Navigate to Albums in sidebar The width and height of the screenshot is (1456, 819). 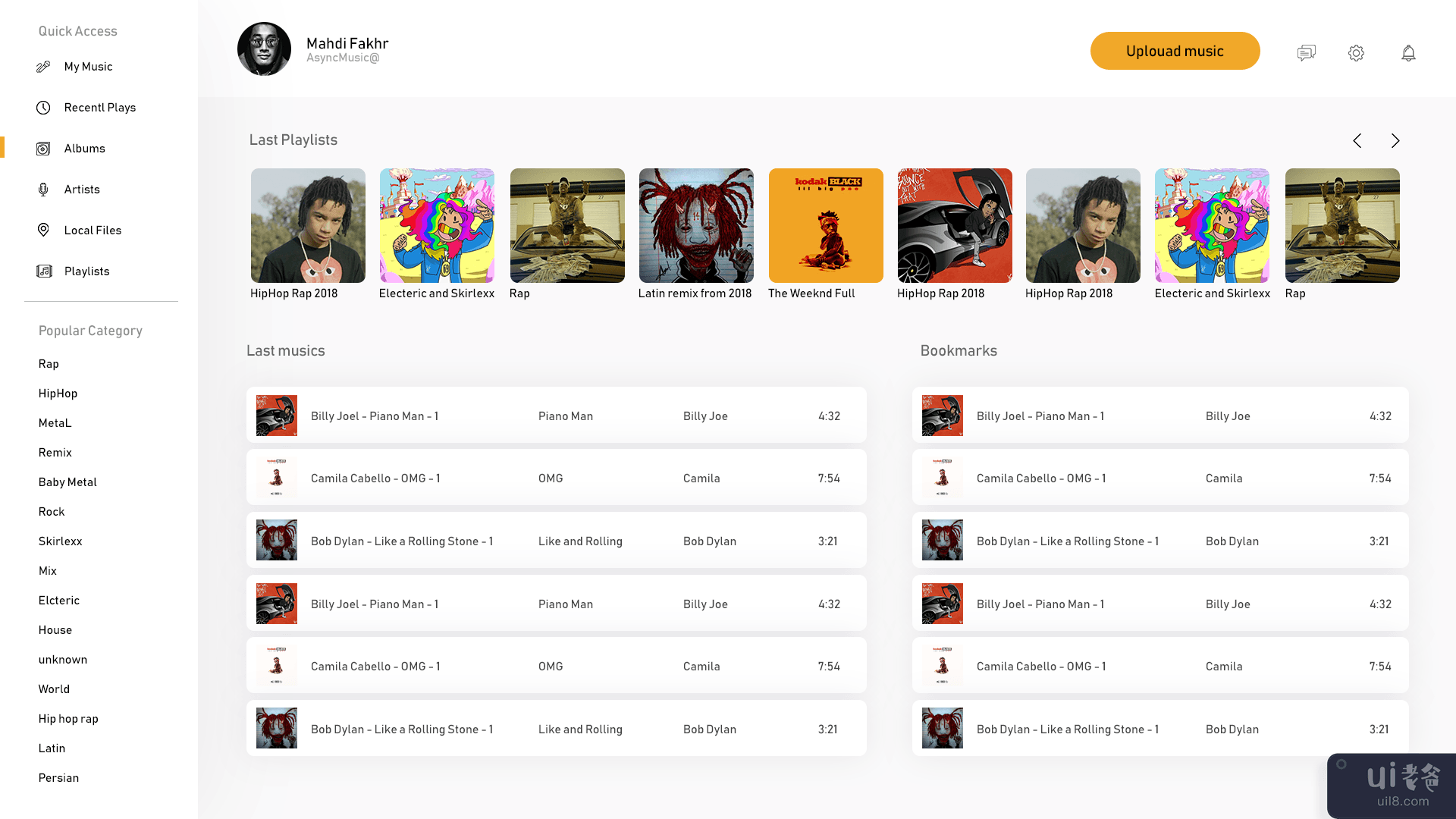(x=84, y=148)
